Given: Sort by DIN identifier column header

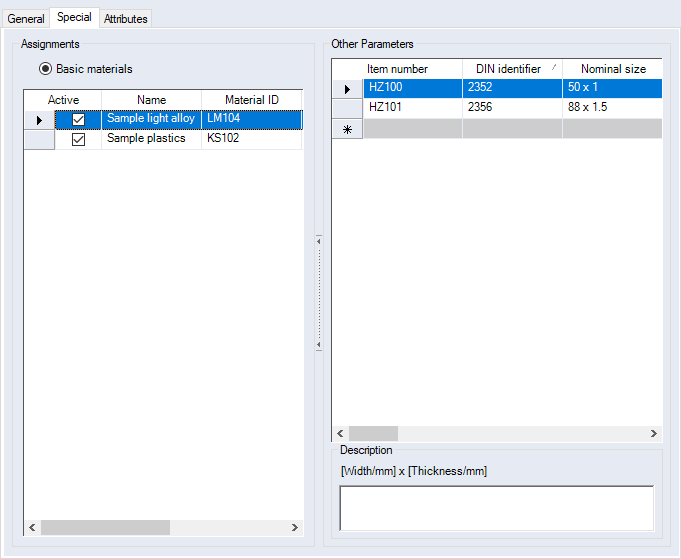Looking at the screenshot, I should click(x=511, y=69).
